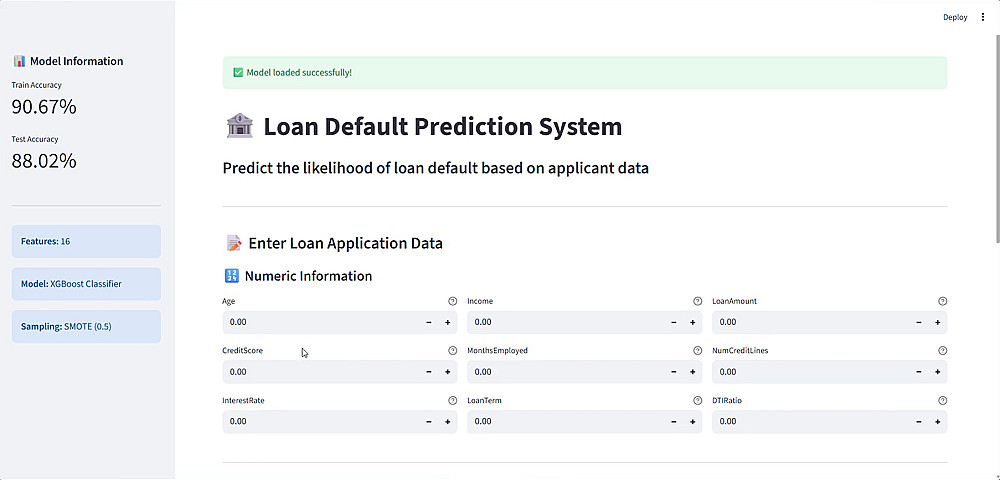Click the InterestRate help icon

click(x=453, y=400)
